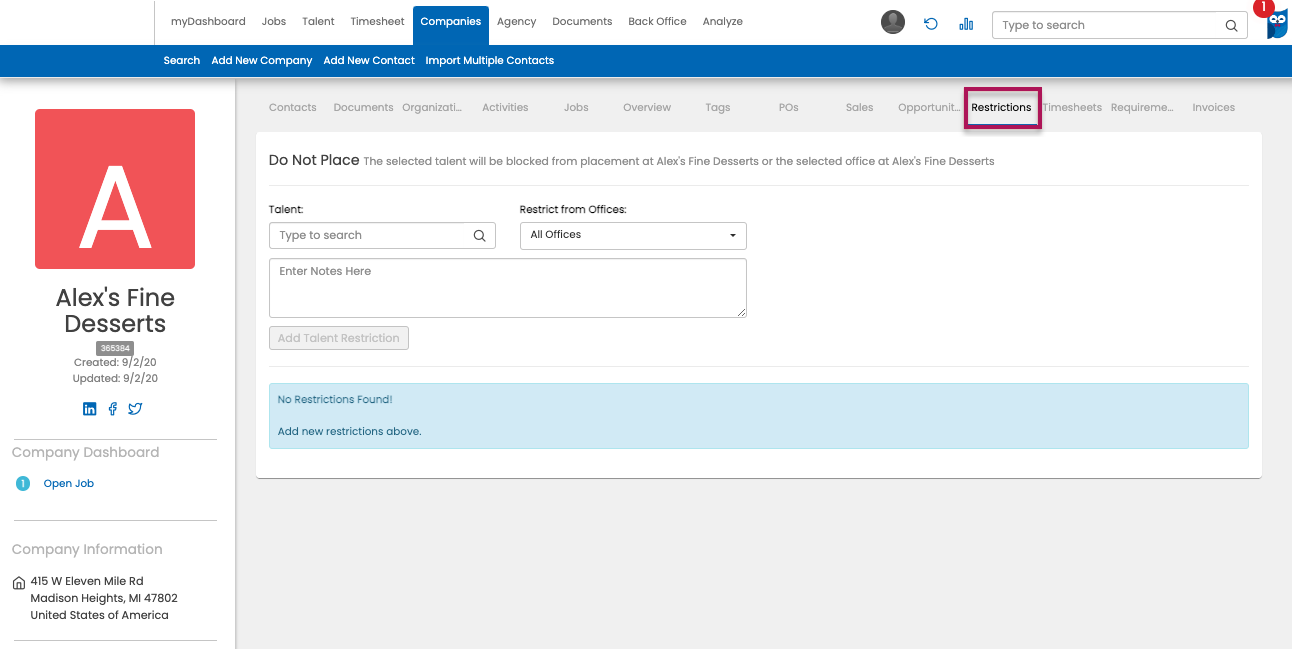
Task: Open the owl notifications icon
Action: 1277,23
